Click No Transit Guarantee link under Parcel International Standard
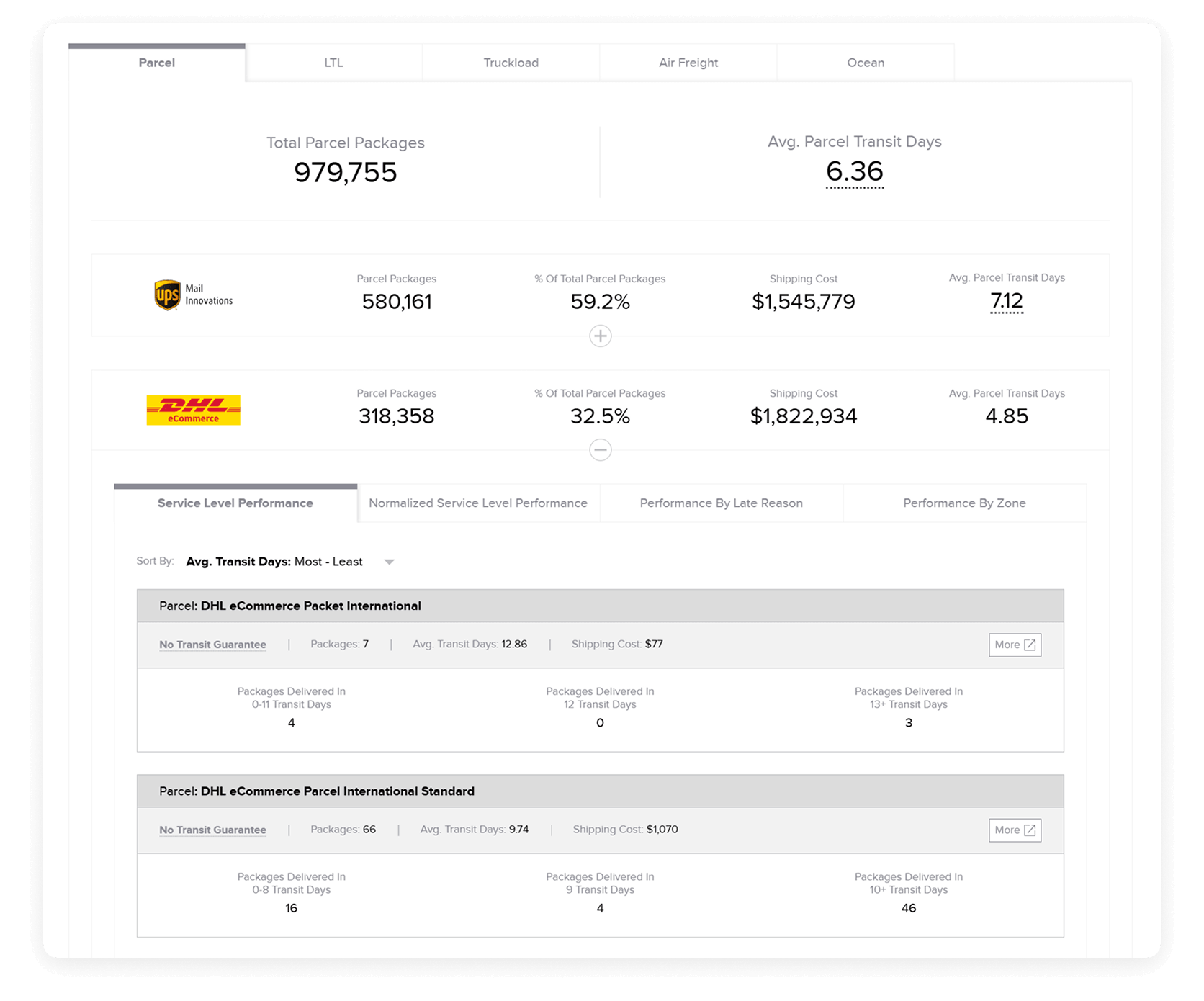 click(x=212, y=830)
